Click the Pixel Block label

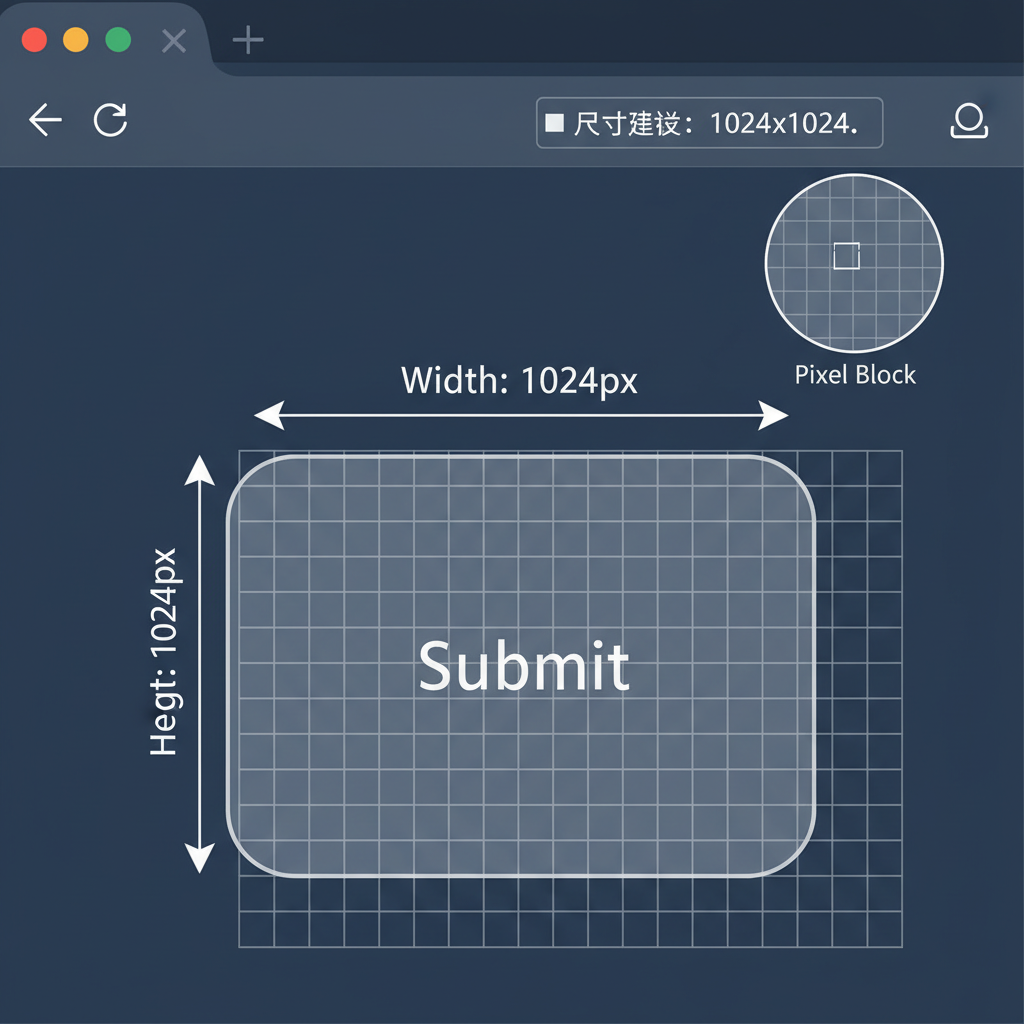point(855,375)
